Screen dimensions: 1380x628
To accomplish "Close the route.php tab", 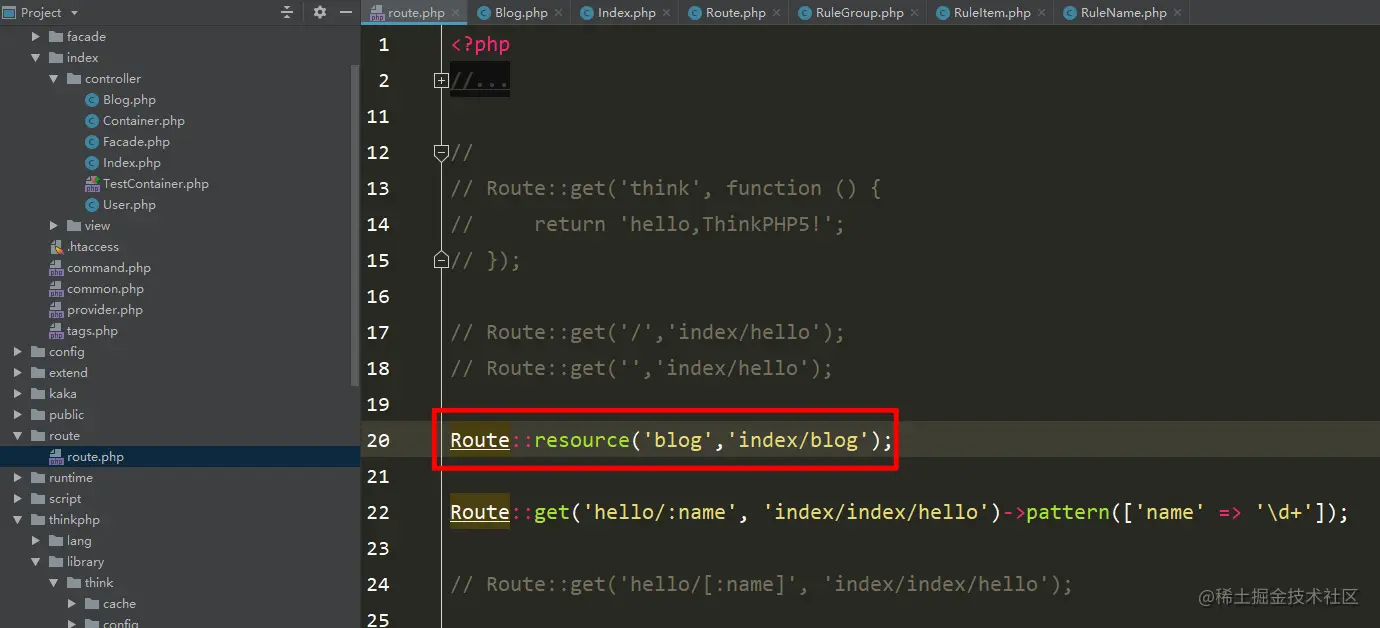I will click(456, 13).
